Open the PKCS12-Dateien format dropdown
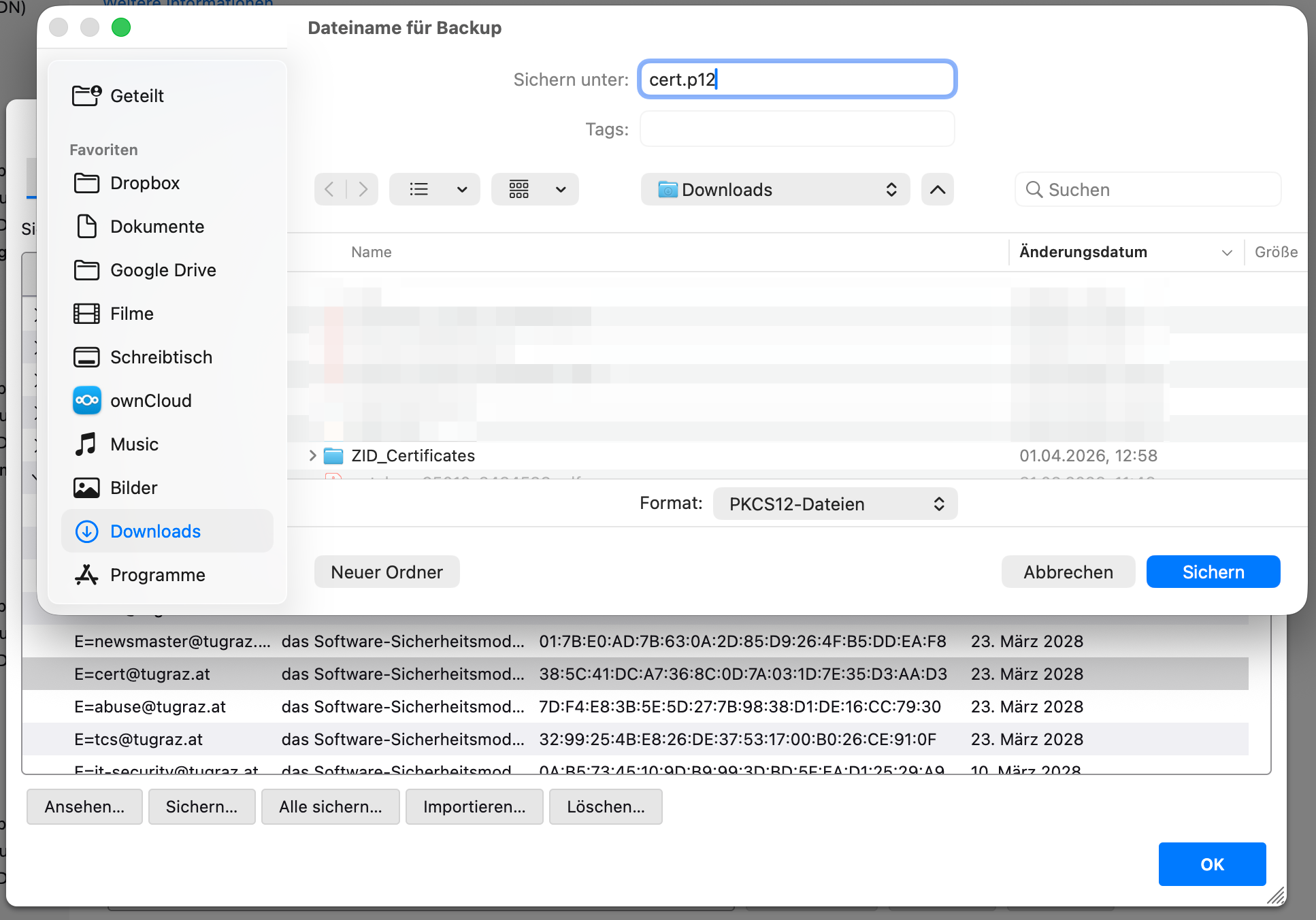This screenshot has width=1316, height=920. click(835, 504)
